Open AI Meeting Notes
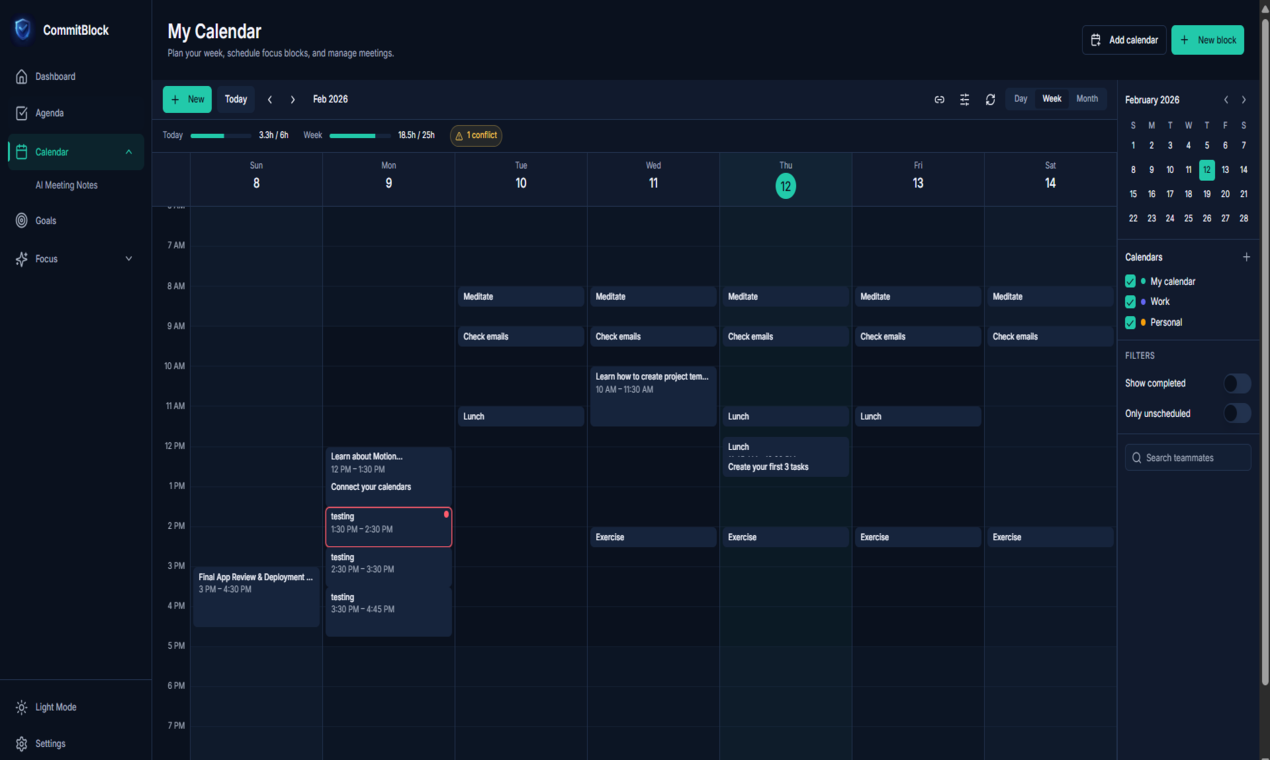This screenshot has height=760, width=1270. click(66, 185)
